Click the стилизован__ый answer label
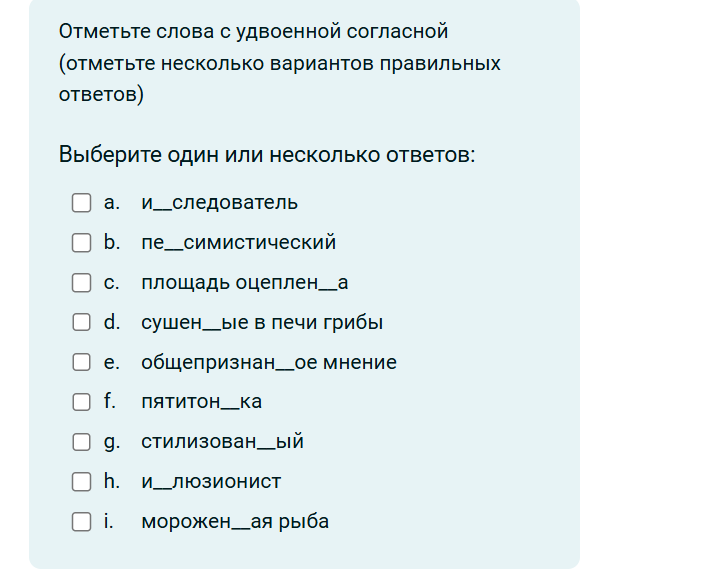This screenshot has width=702, height=581. (223, 441)
